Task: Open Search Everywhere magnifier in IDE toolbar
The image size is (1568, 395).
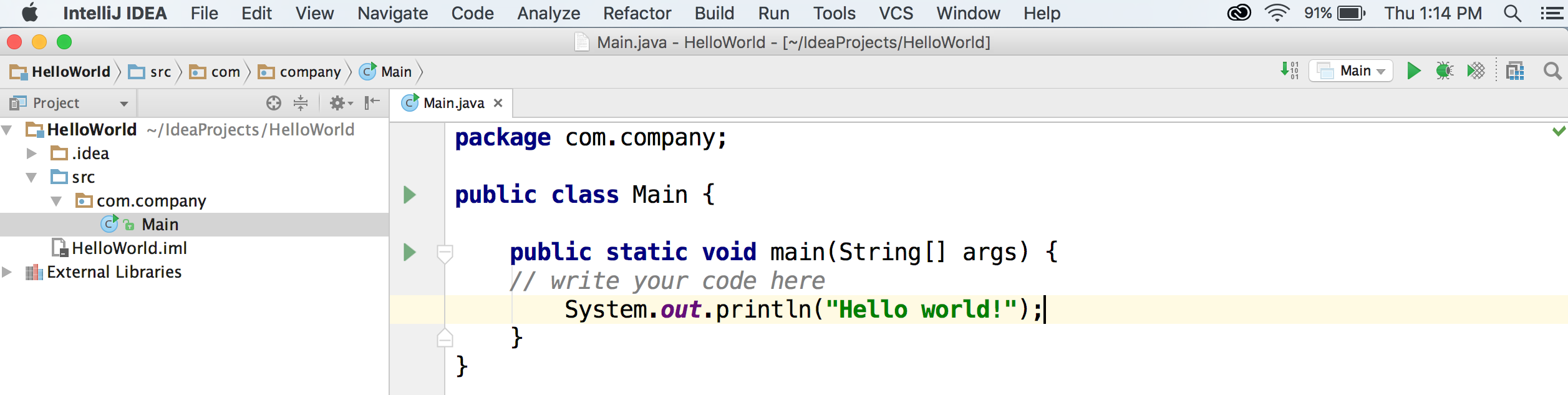Action: tap(1552, 71)
